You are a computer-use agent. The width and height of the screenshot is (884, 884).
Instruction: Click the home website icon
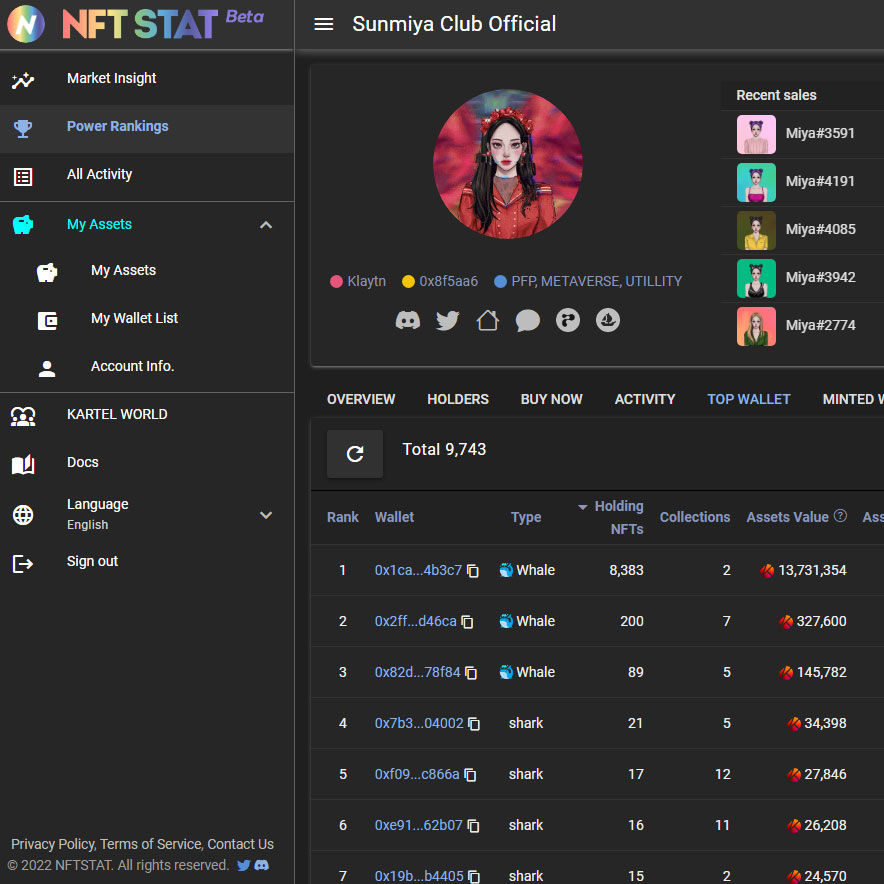(488, 320)
